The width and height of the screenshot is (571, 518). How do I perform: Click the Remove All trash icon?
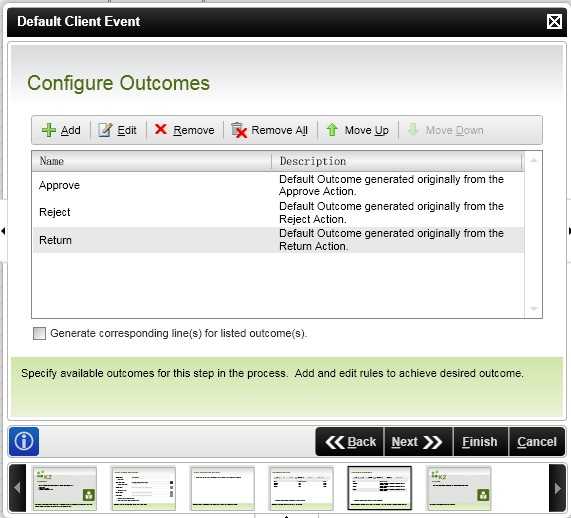pos(239,130)
